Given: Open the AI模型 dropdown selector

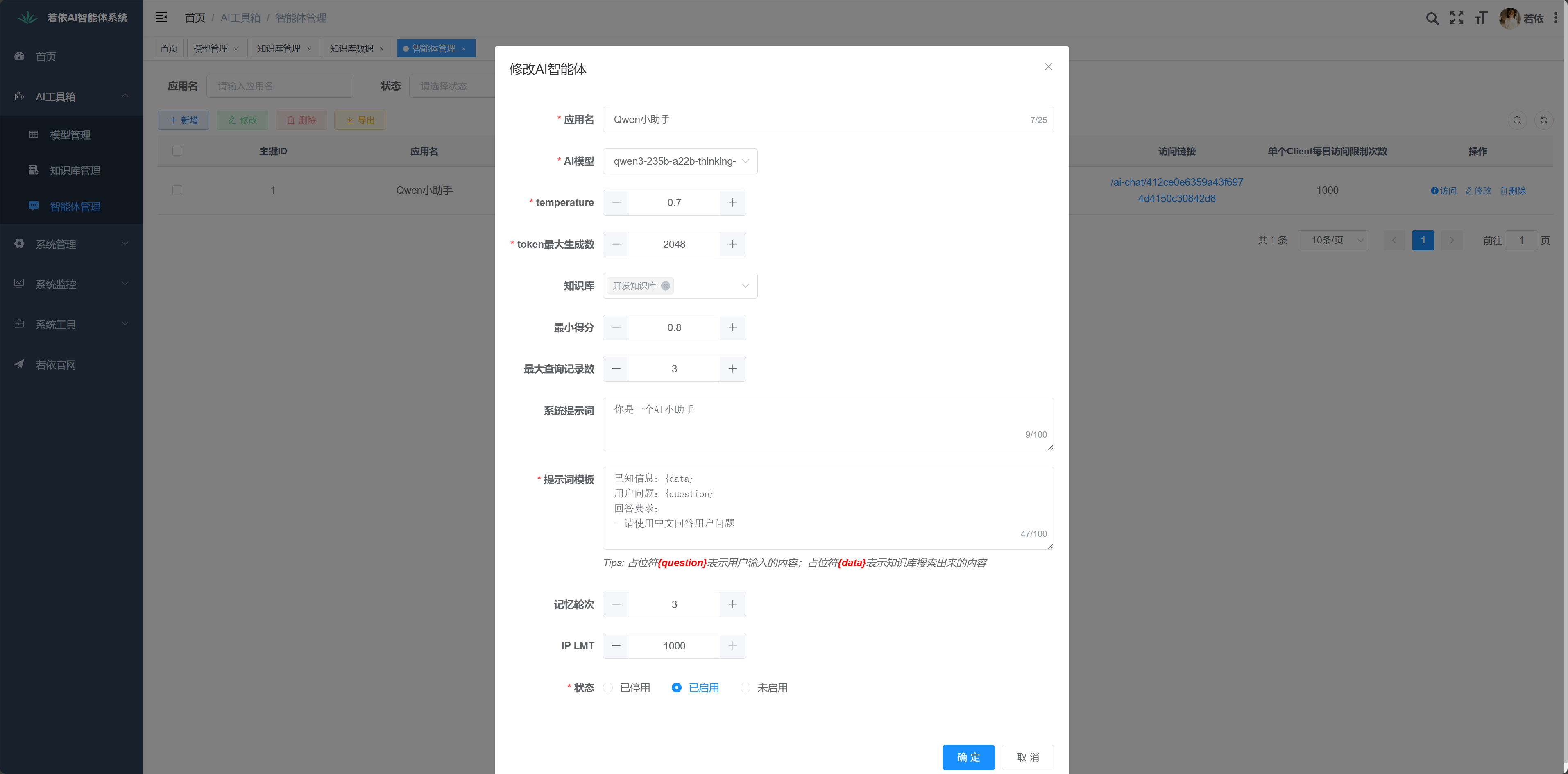Looking at the screenshot, I should 679,161.
